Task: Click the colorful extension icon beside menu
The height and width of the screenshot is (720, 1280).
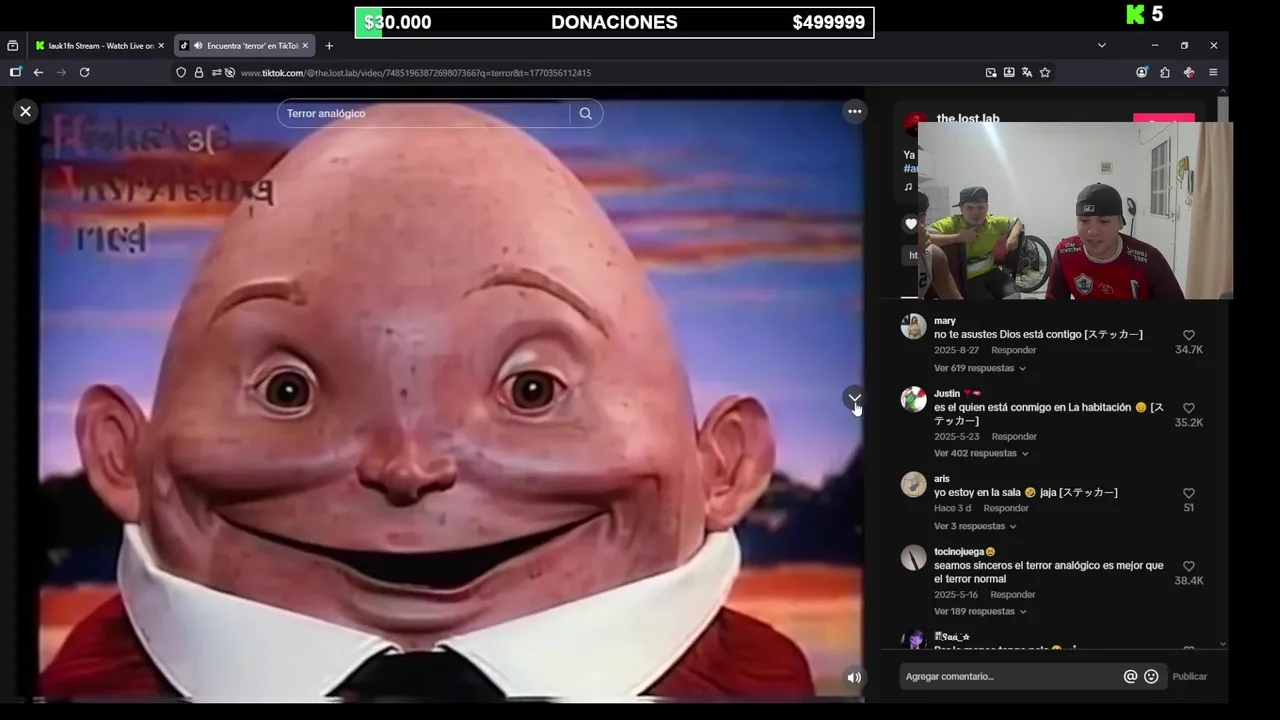Action: (1189, 72)
